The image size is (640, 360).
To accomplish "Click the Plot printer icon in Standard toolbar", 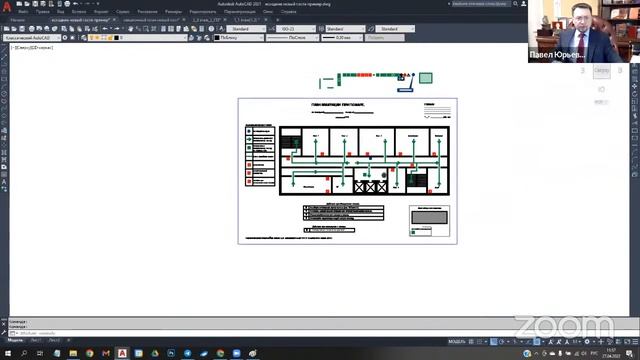I will coord(31,29).
